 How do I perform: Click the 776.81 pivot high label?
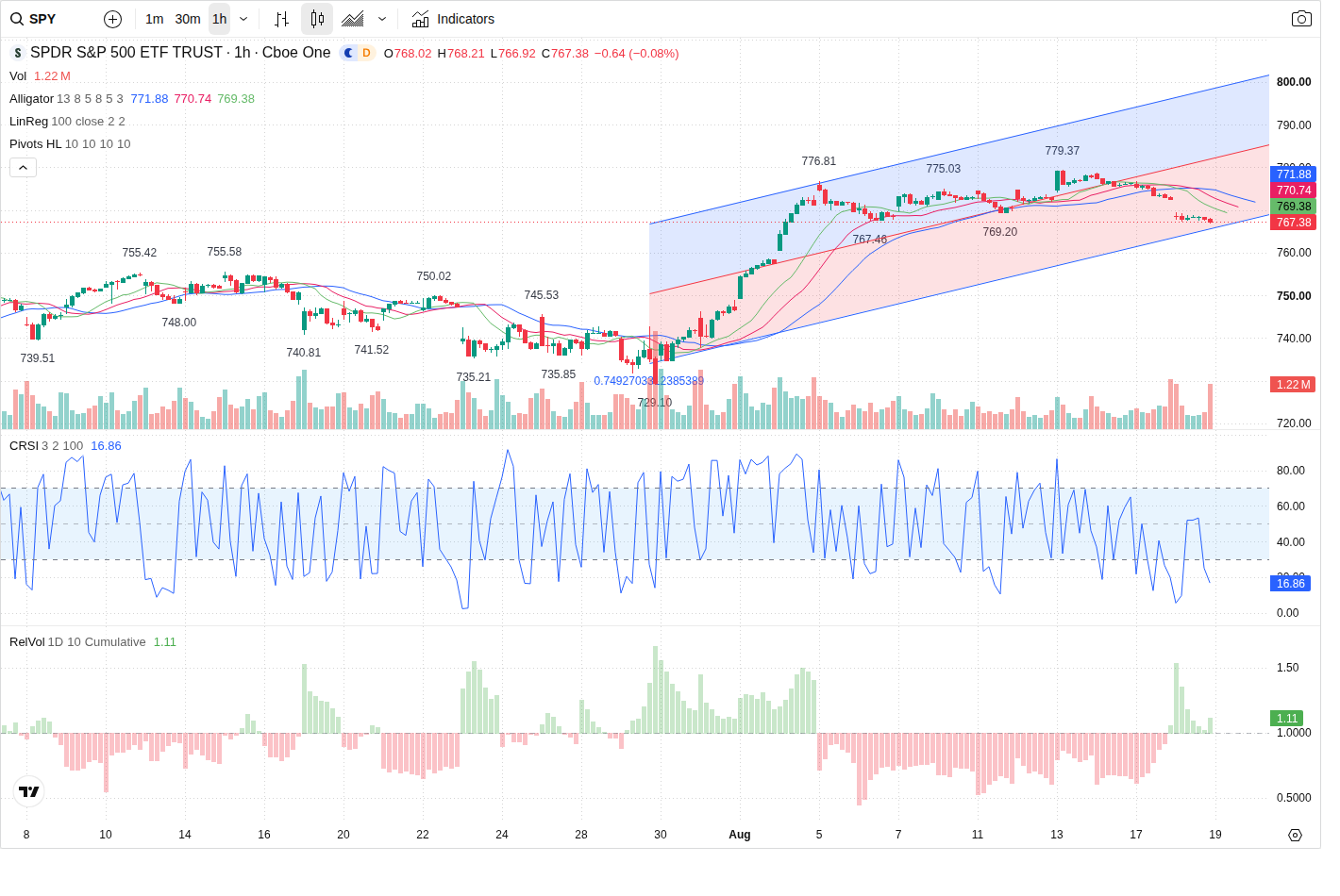coord(819,161)
